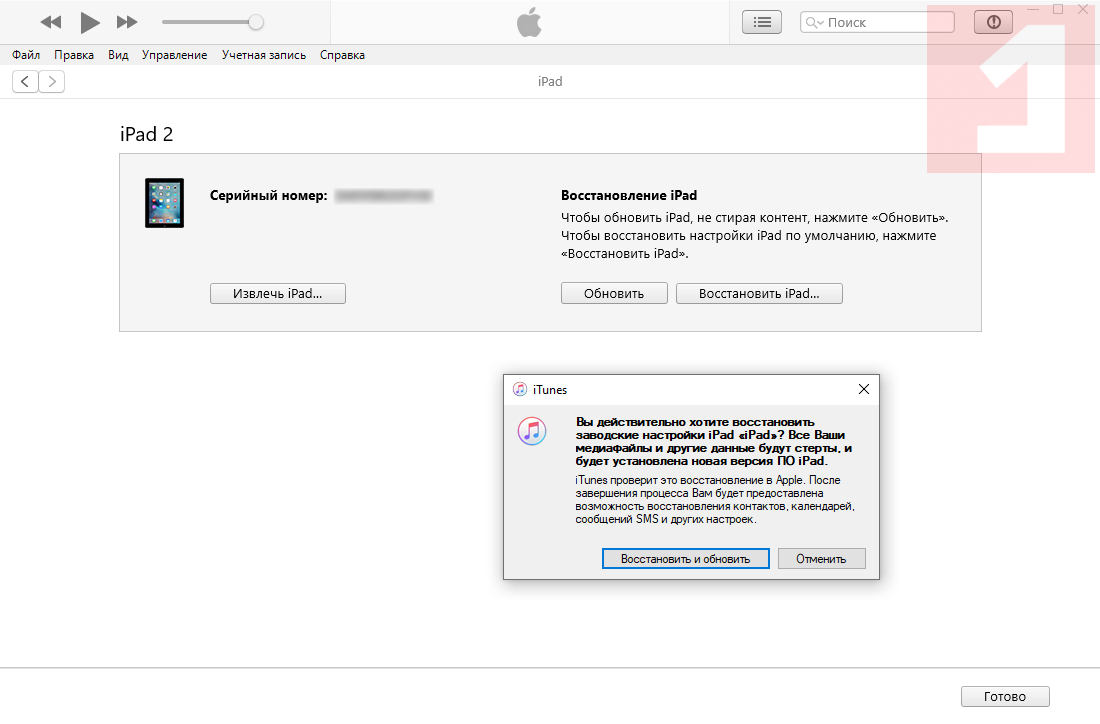1100x724 pixels.
Task: Open the Файл menu
Action: [x=26, y=55]
